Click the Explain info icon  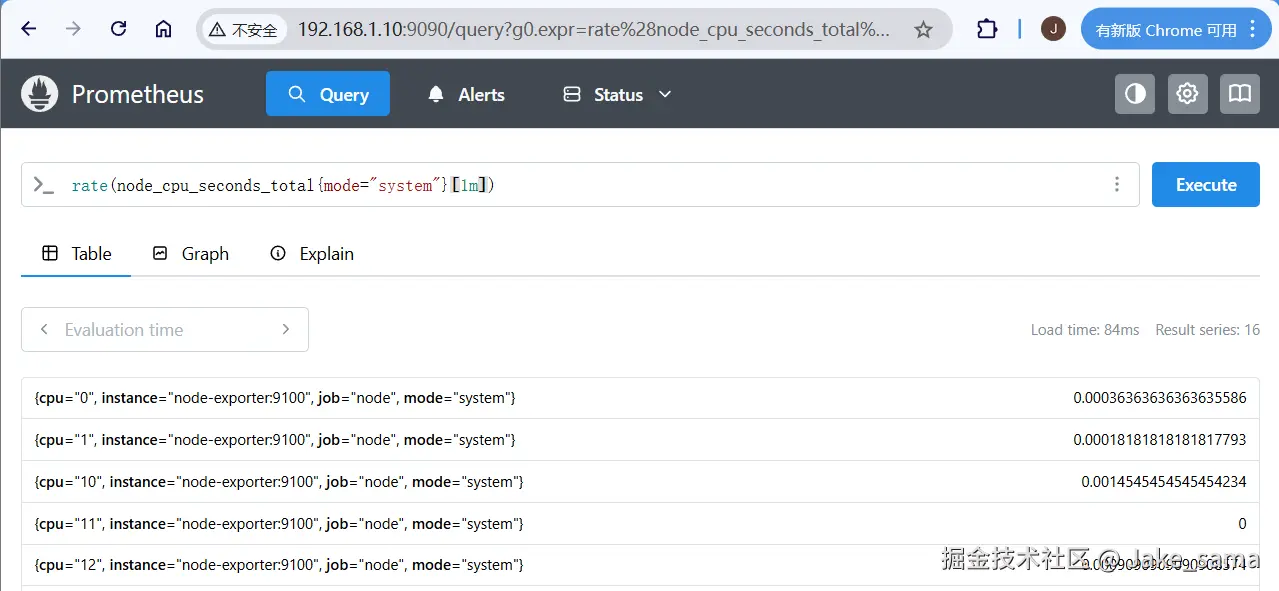pyautogui.click(x=278, y=253)
